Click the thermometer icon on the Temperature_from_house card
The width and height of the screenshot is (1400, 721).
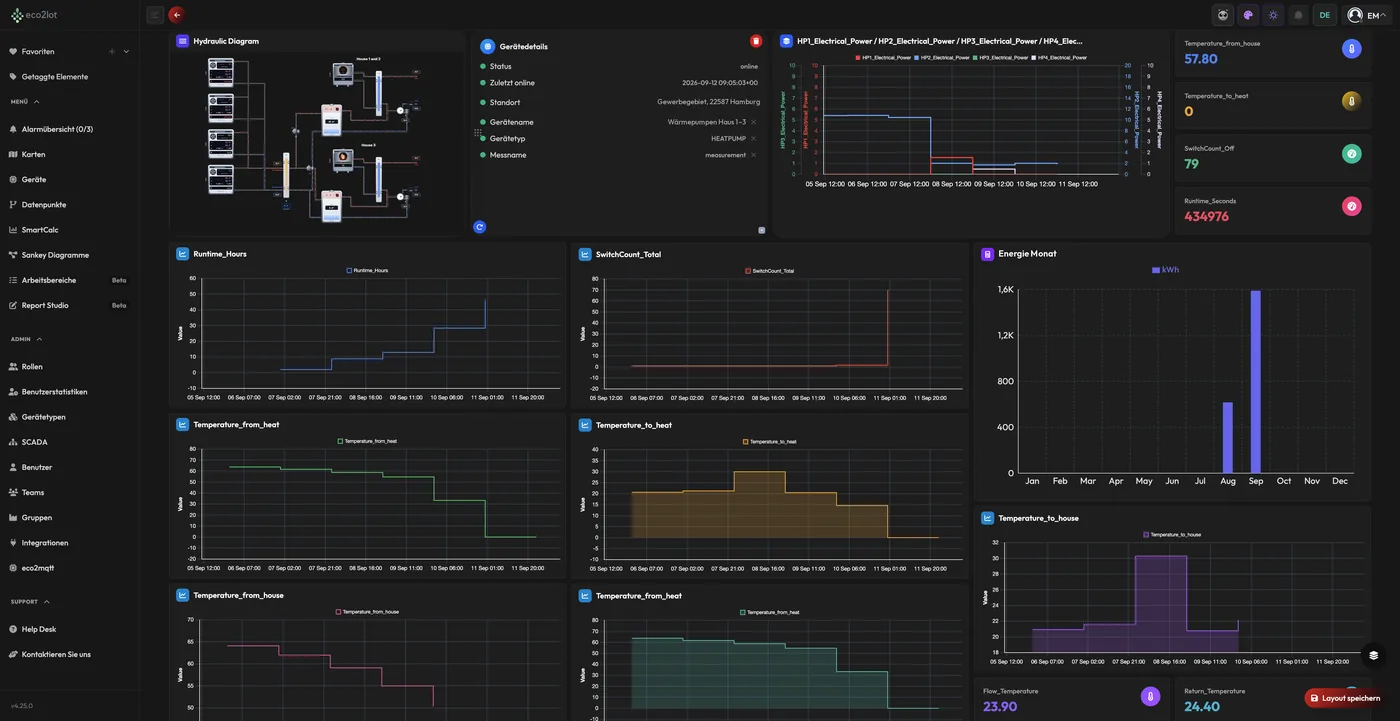pyautogui.click(x=1352, y=48)
